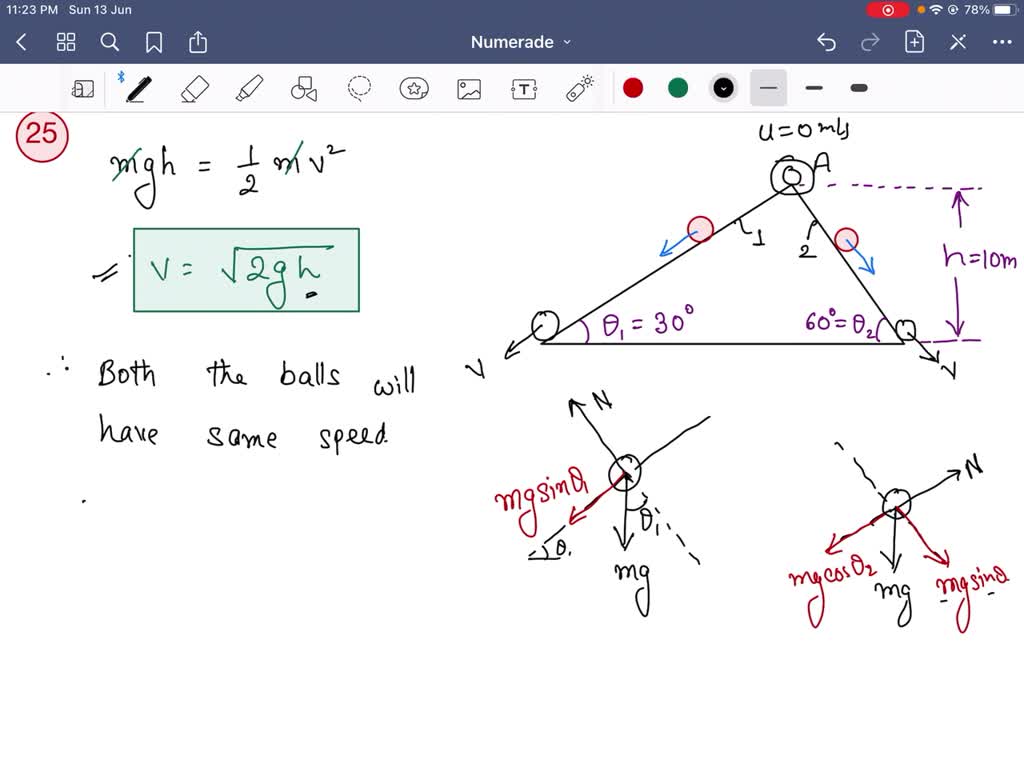Select the eraser tool
Screen dimensions: 1024x768
[x=194, y=88]
